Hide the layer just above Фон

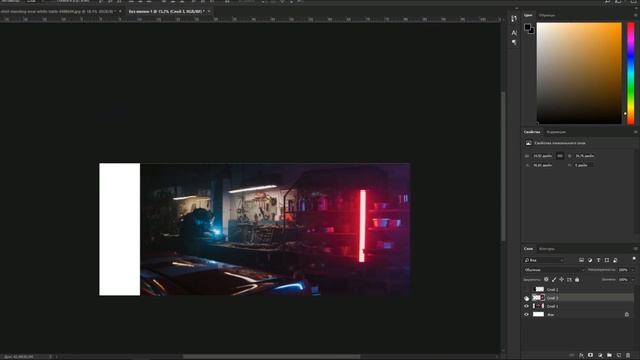[x=527, y=306]
